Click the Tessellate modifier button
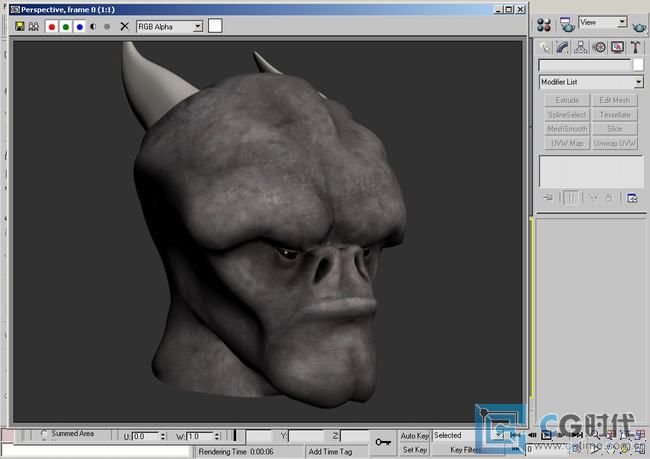 coord(615,115)
